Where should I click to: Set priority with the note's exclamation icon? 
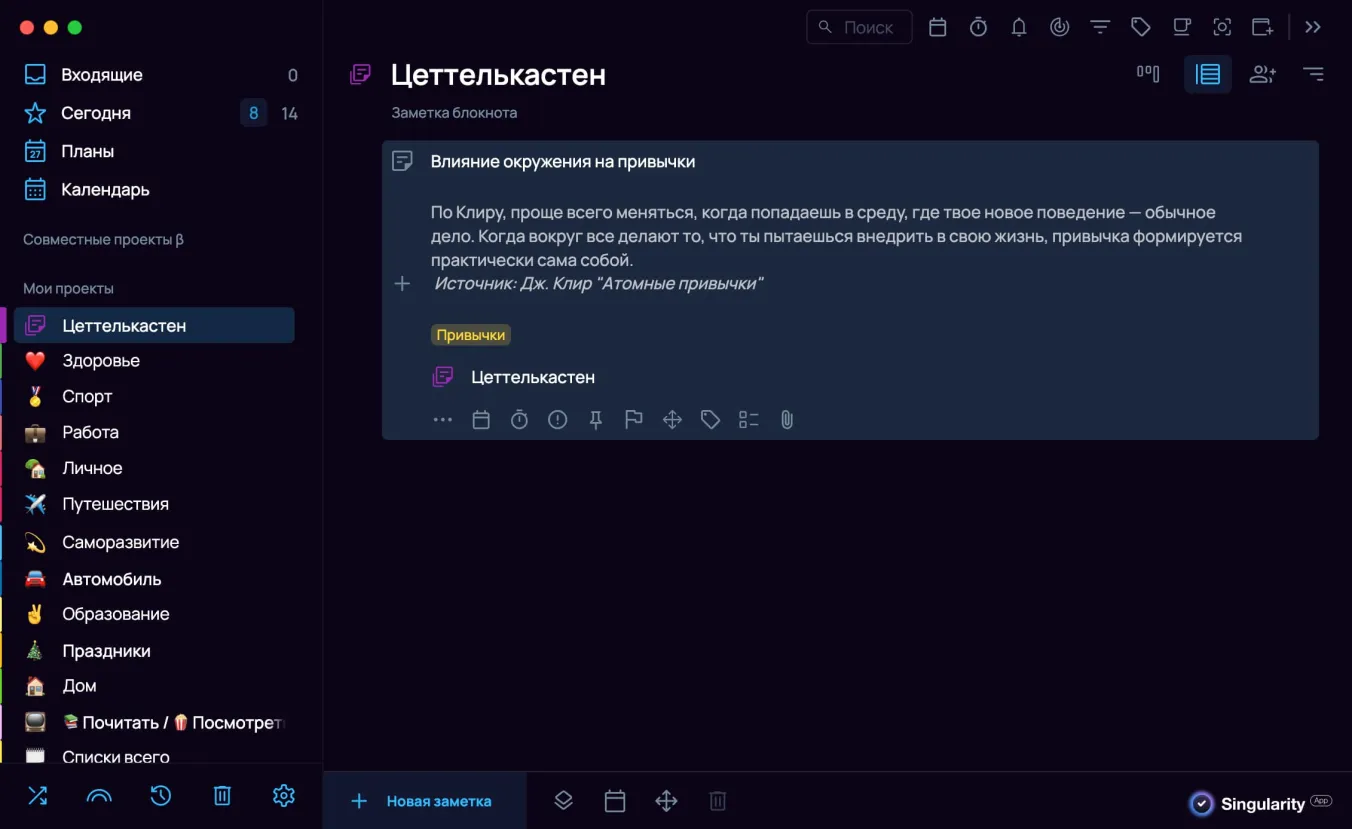[557, 420]
